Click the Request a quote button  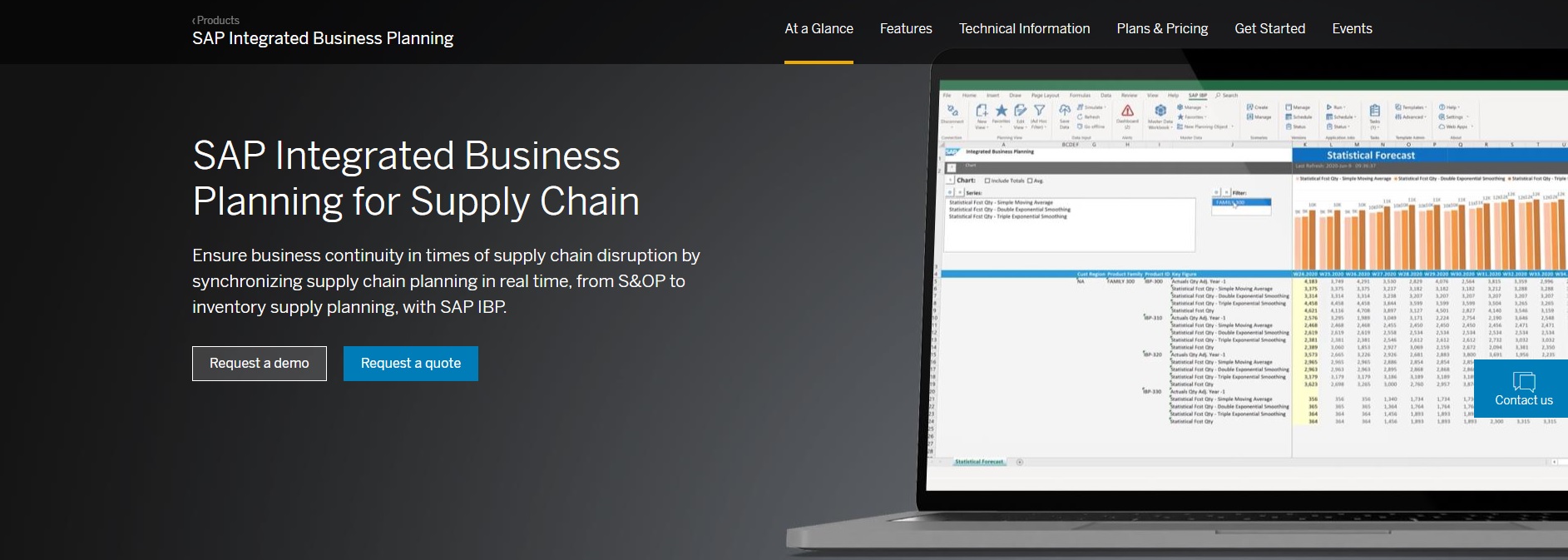coord(411,364)
